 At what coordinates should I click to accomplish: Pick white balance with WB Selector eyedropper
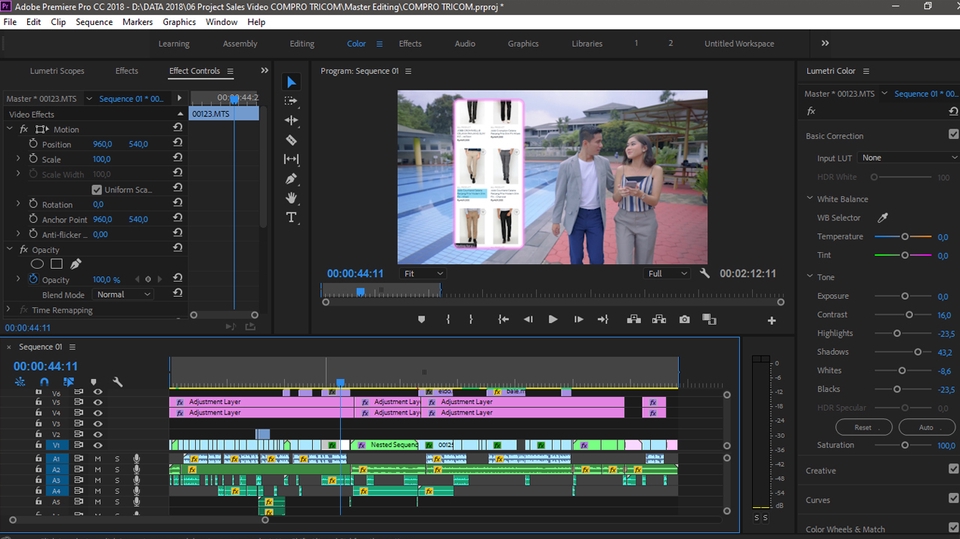tap(883, 217)
